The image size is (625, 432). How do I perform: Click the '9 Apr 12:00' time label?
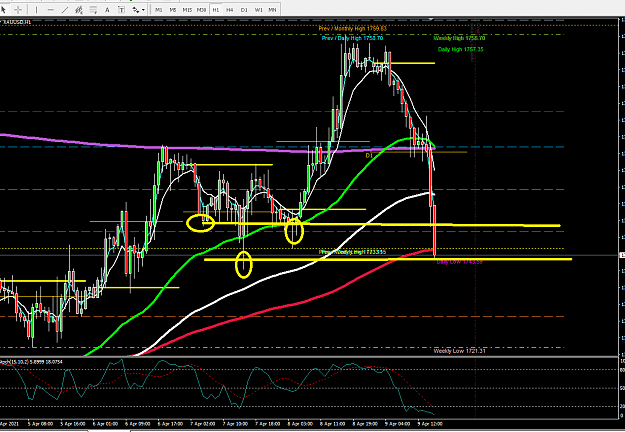(430, 424)
